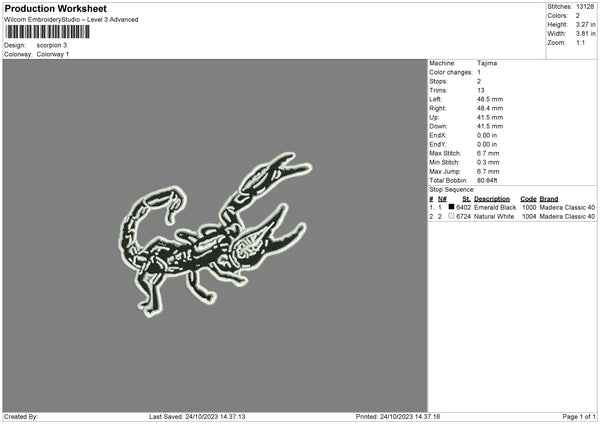This screenshot has height=424, width=600.
Task: Click the Min Stitch value 0.3 mm
Action: [488, 163]
